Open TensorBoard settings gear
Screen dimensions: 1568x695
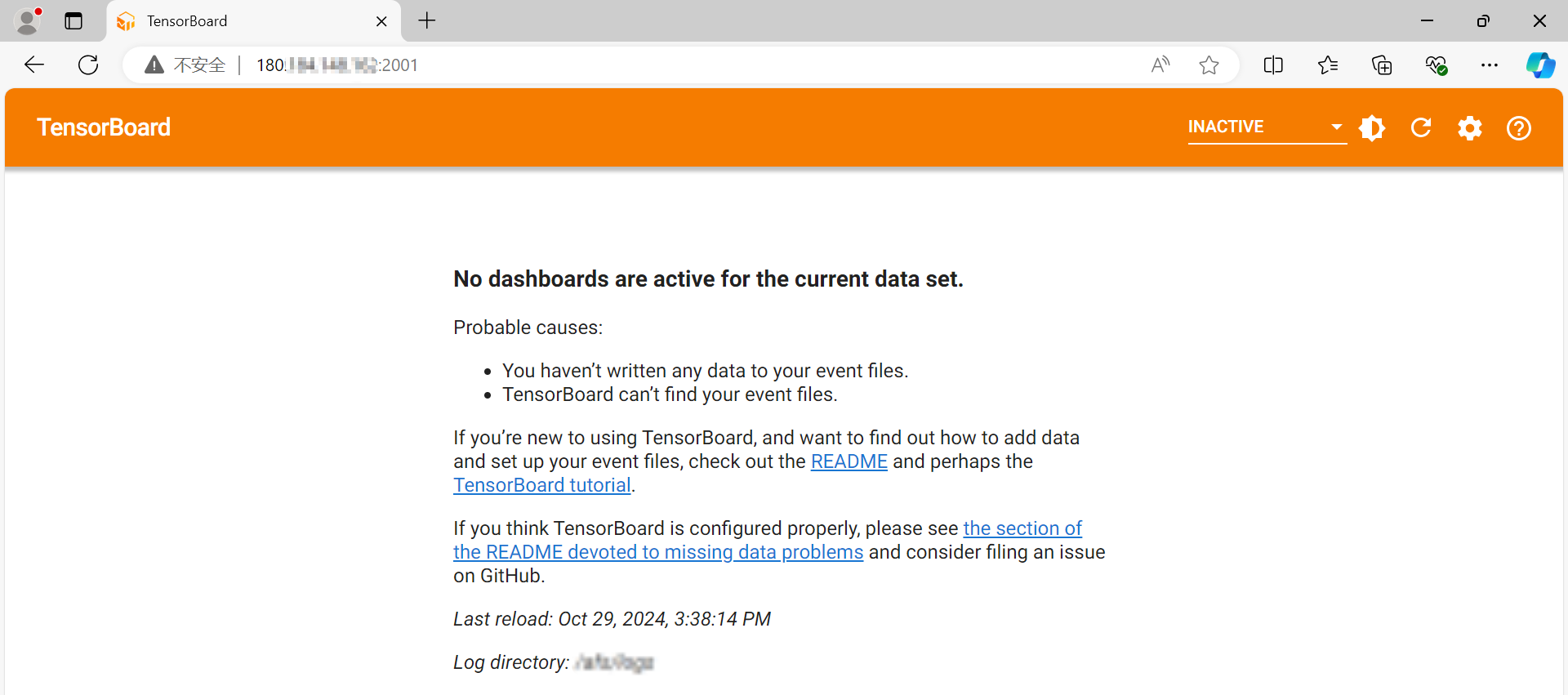pyautogui.click(x=1470, y=128)
